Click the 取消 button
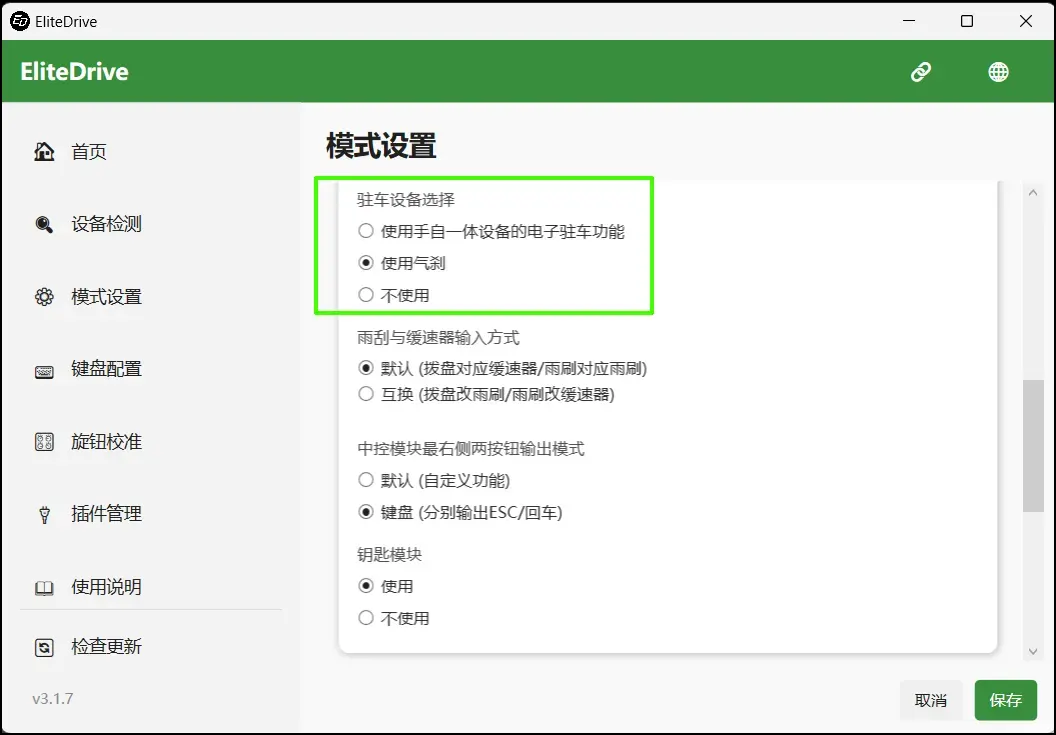This screenshot has height=735, width=1056. pyautogui.click(x=931, y=701)
